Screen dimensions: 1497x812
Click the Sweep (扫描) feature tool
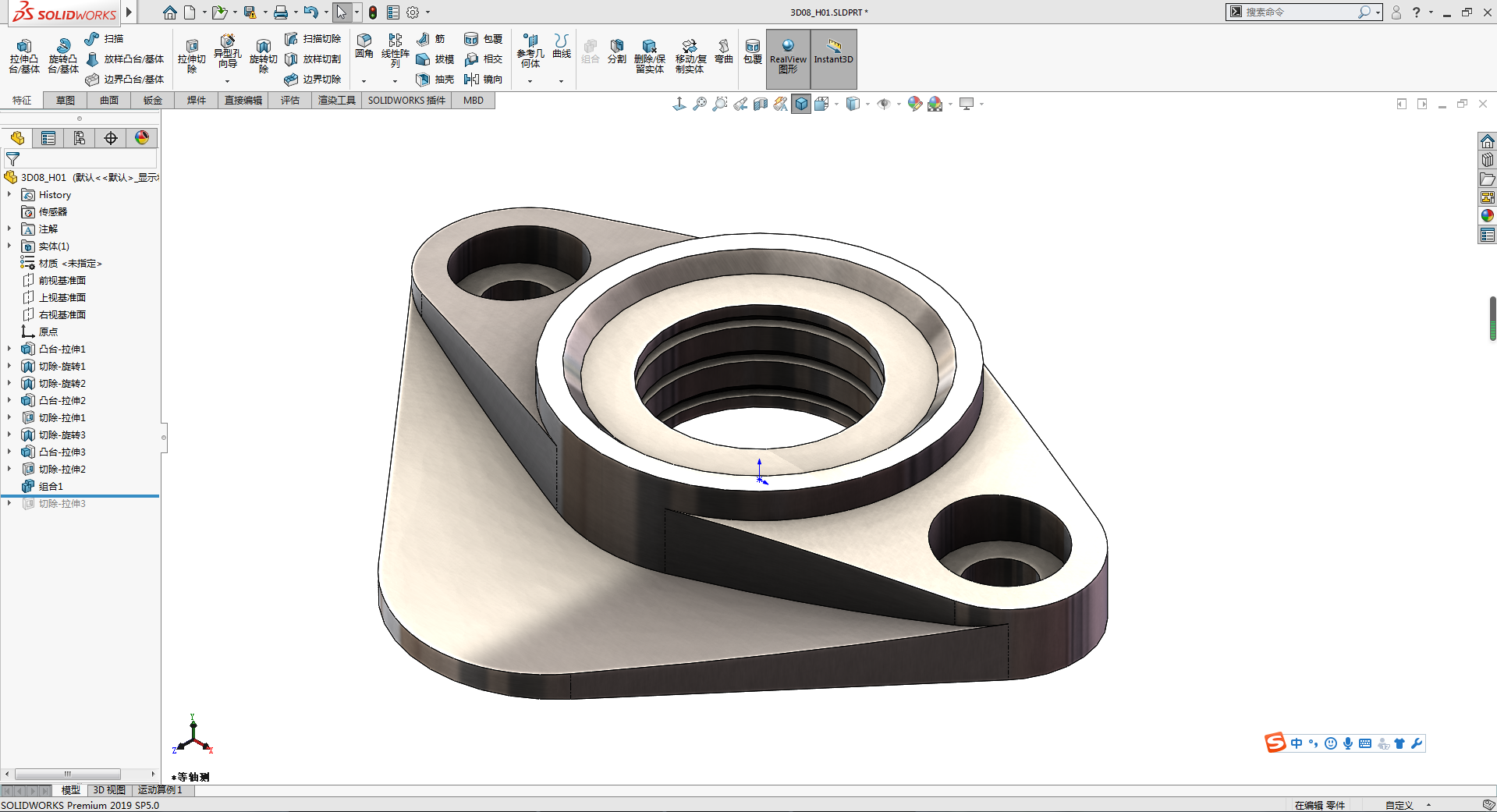[x=105, y=38]
